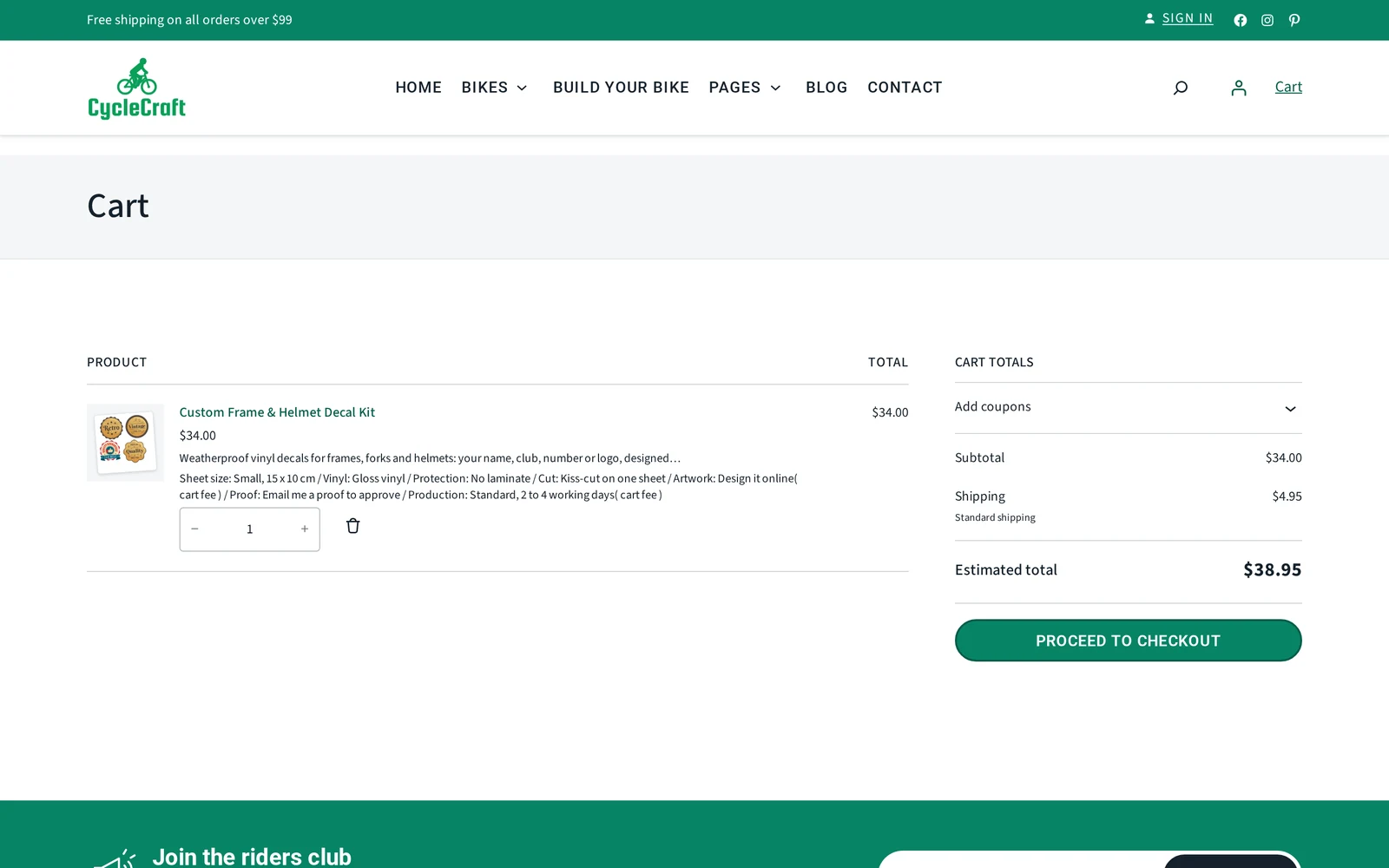Click PROCEED TO CHECKOUT button
Viewport: 1389px width, 868px height.
(x=1128, y=641)
